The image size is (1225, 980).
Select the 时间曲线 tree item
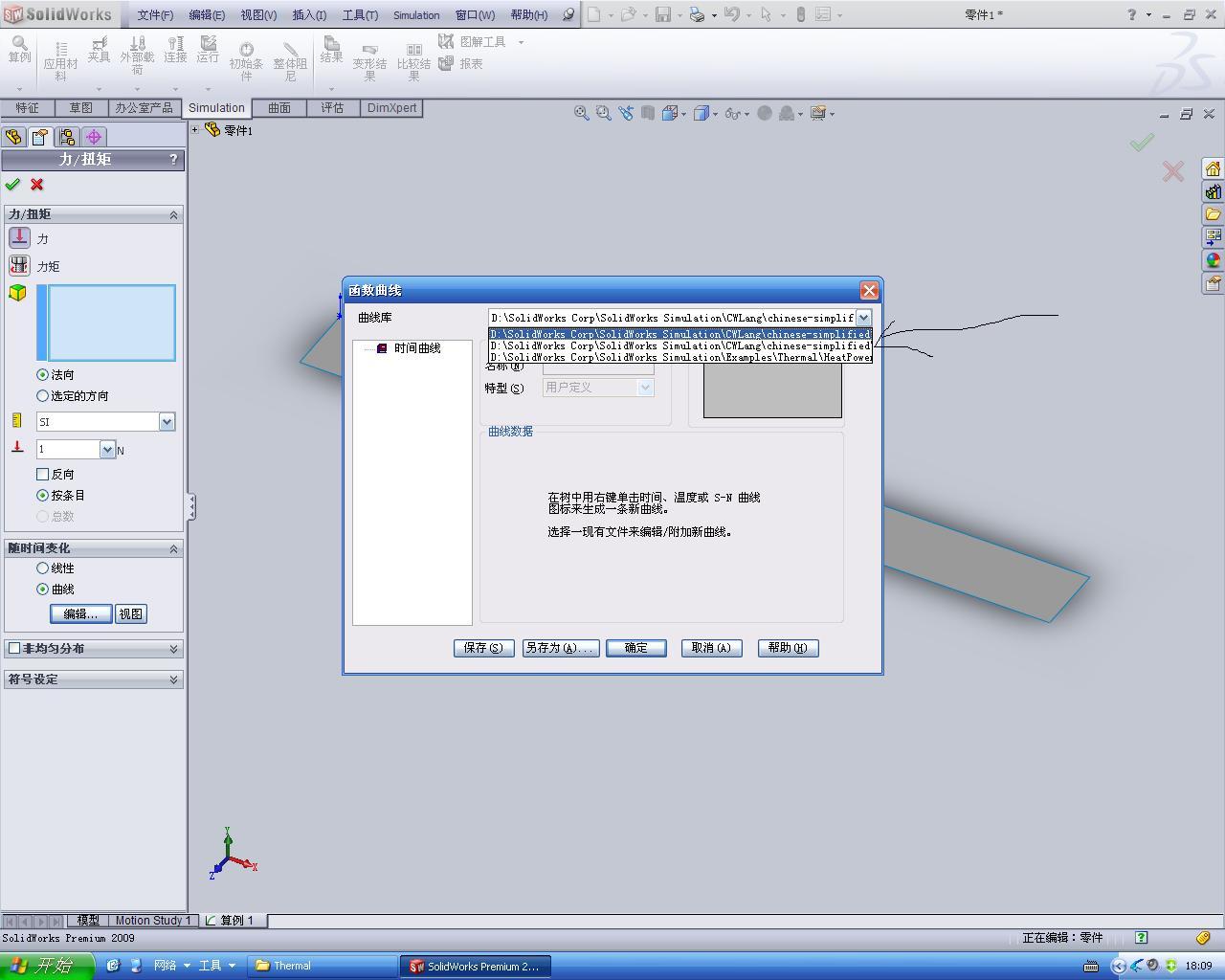click(417, 348)
